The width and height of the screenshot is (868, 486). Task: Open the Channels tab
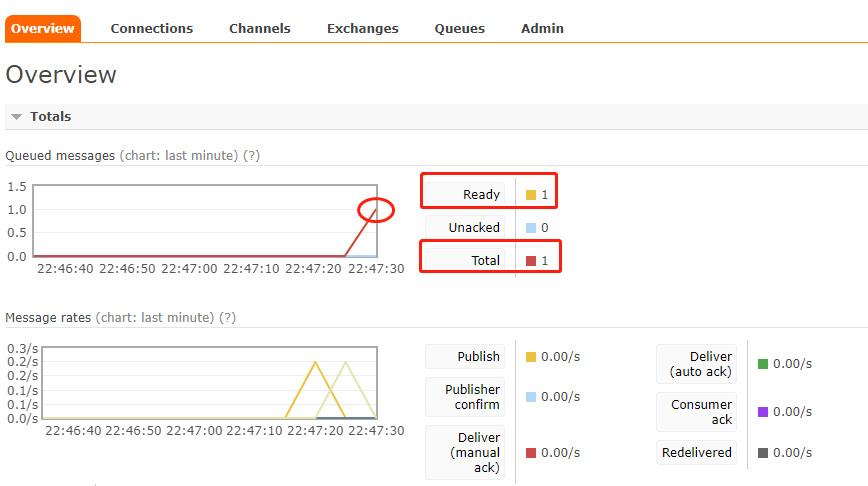(x=259, y=29)
